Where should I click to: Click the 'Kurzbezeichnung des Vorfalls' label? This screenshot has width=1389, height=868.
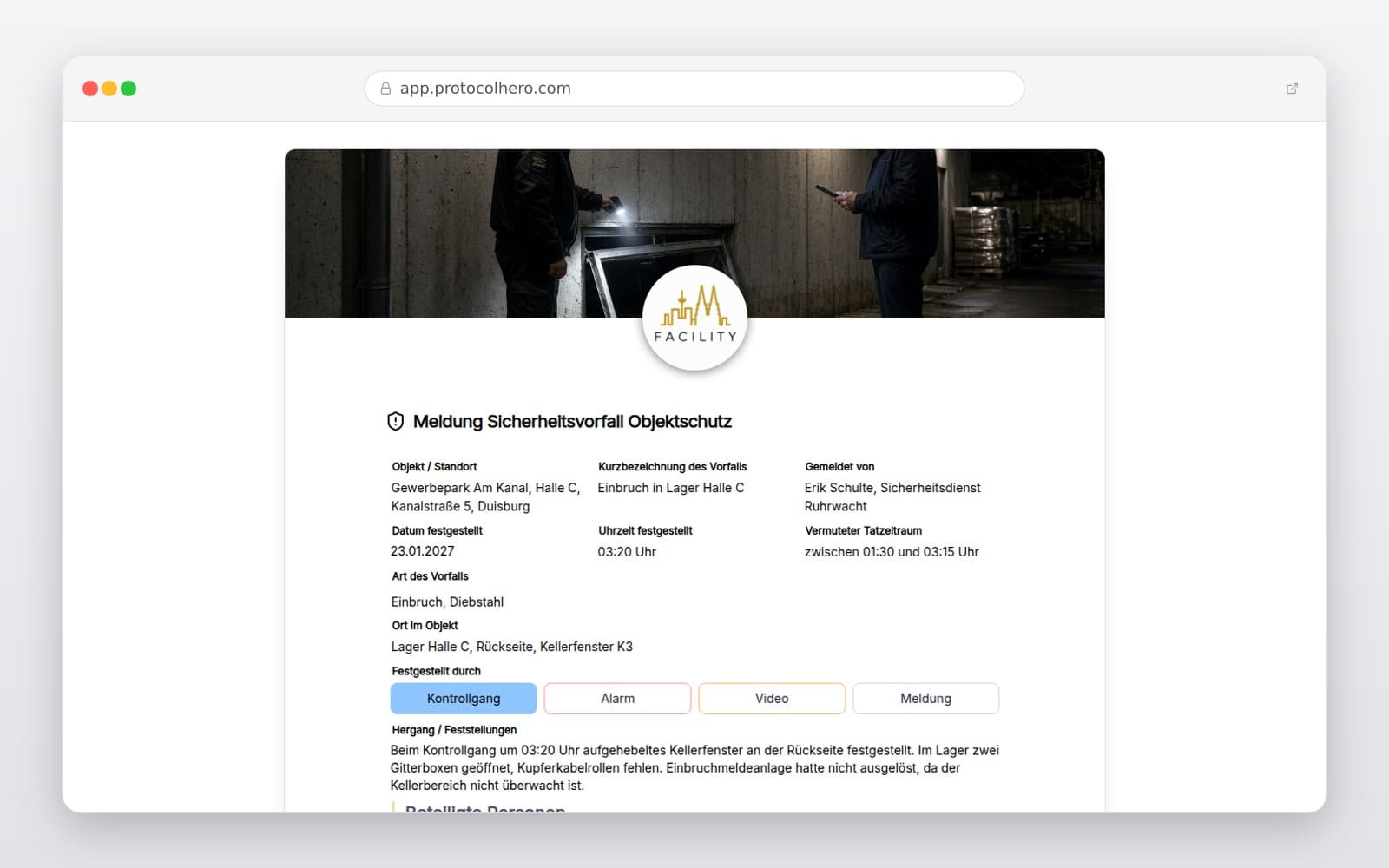click(x=673, y=467)
